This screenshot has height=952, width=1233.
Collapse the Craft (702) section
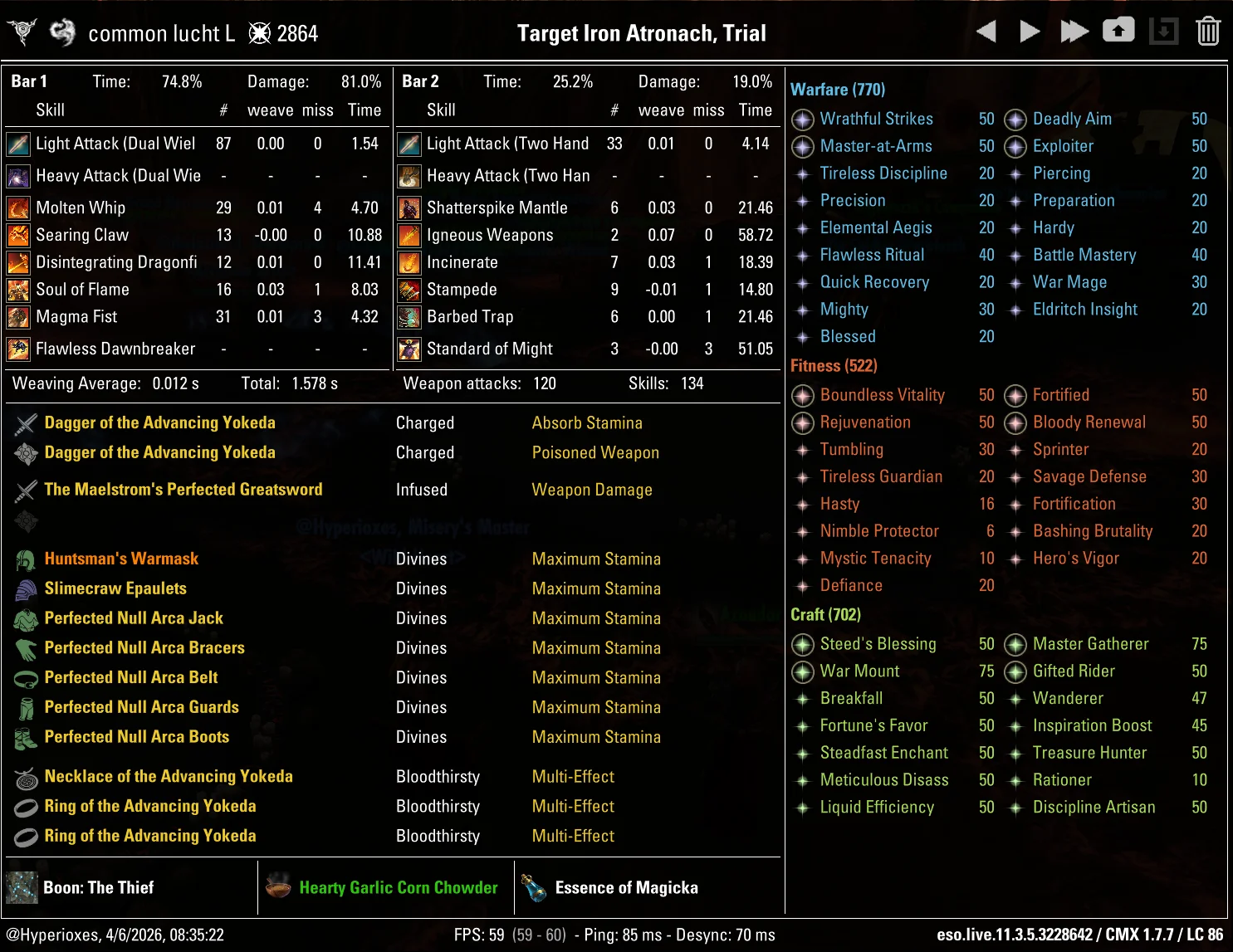coord(825,614)
